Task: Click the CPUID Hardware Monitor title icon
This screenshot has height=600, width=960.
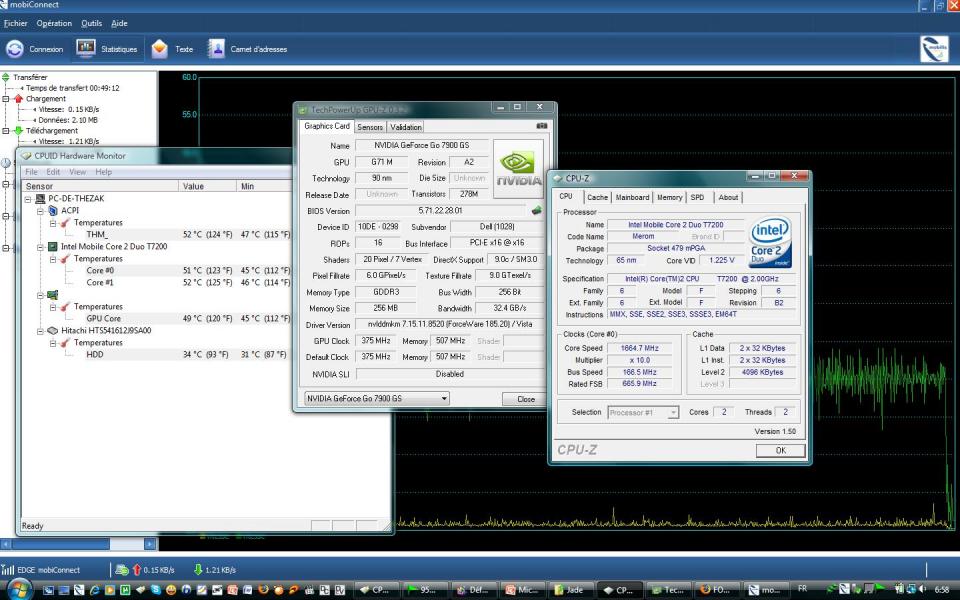Action: [26, 156]
